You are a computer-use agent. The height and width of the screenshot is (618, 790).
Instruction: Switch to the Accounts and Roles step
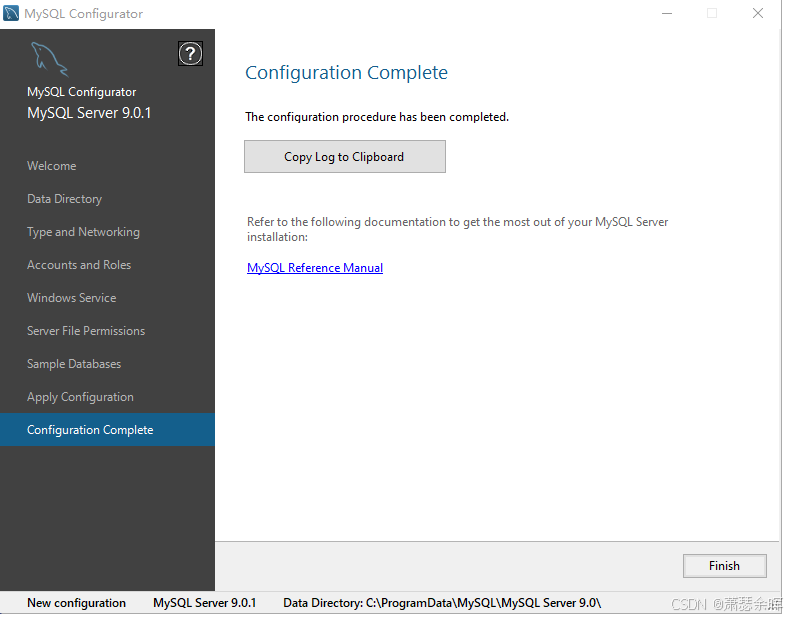(x=79, y=265)
